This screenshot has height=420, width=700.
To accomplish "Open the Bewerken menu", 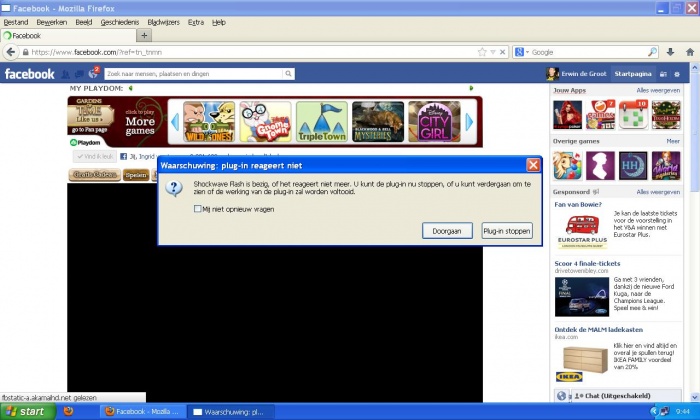I will coord(52,22).
